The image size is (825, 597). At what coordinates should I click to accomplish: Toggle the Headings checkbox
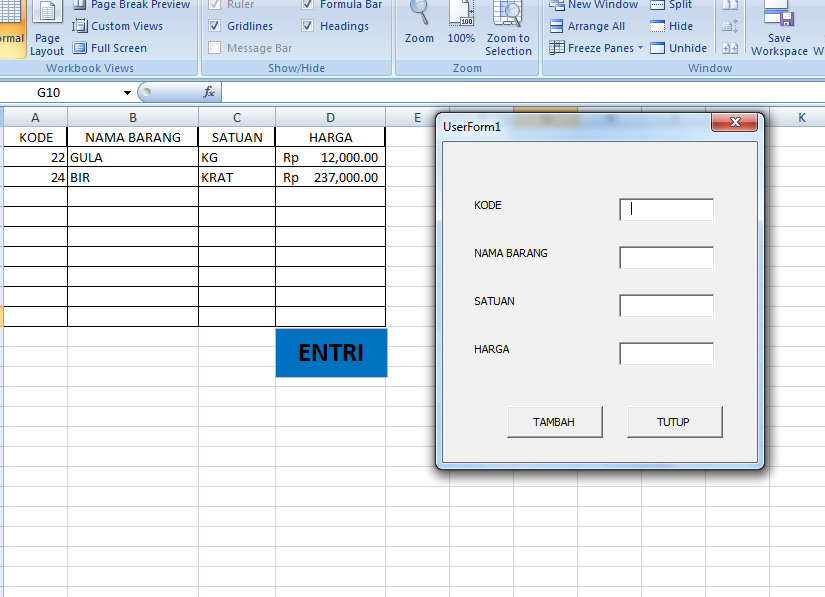(308, 26)
